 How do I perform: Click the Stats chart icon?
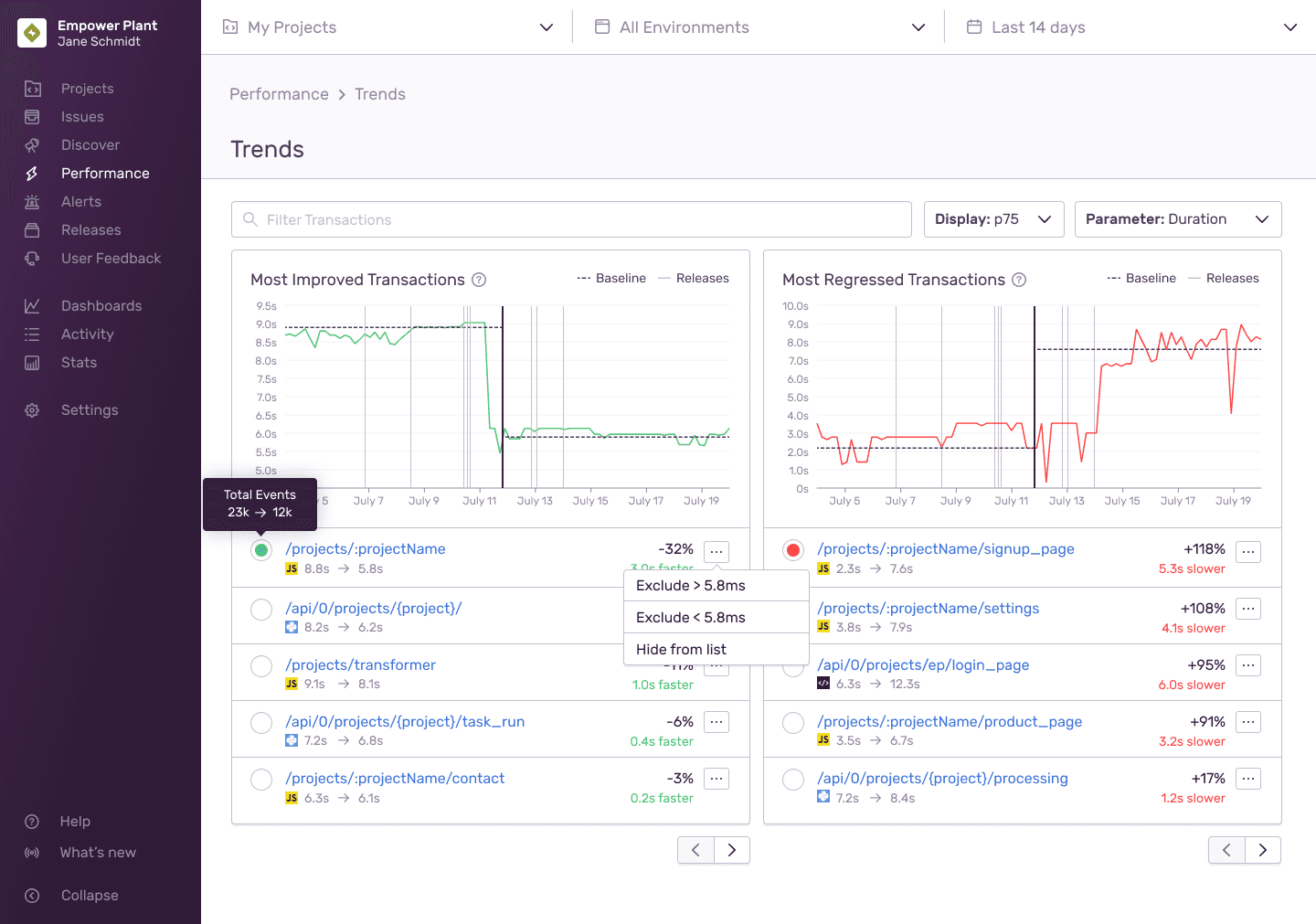point(31,362)
